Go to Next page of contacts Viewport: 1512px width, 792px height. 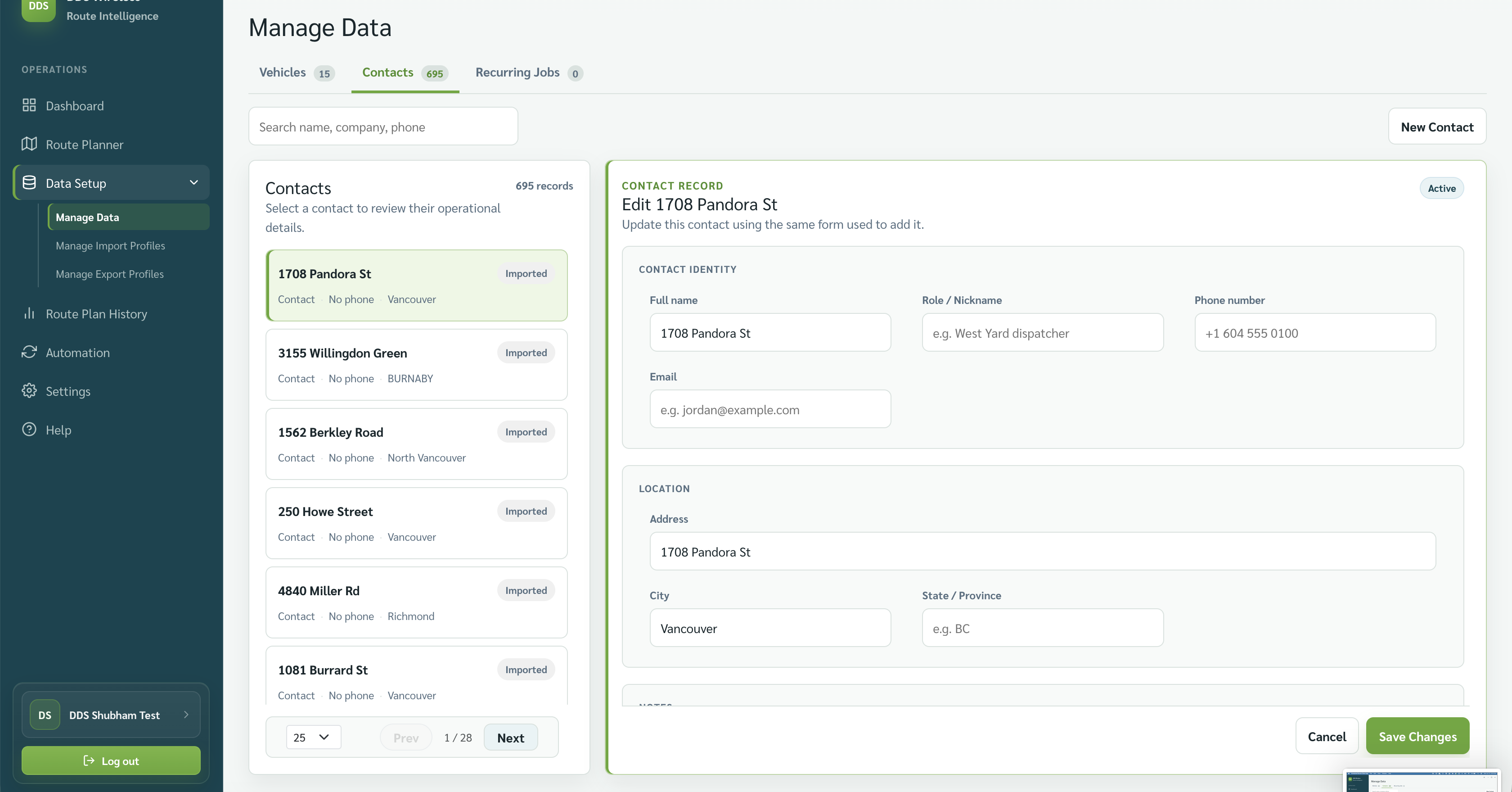coord(511,738)
